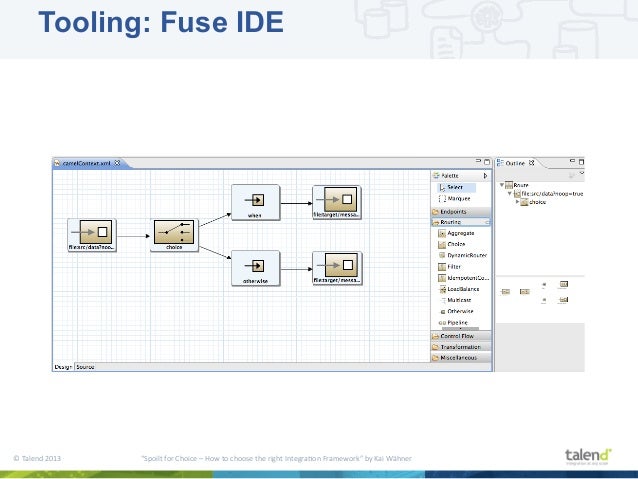Expand the Miscellaneous palette drawer
Image resolution: width=638 pixels, height=479 pixels.
461,358
